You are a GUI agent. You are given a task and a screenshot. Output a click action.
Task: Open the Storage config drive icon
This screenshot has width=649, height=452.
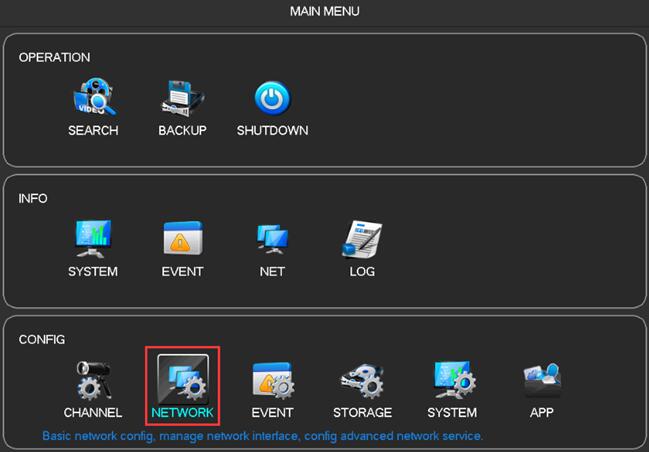tap(362, 381)
